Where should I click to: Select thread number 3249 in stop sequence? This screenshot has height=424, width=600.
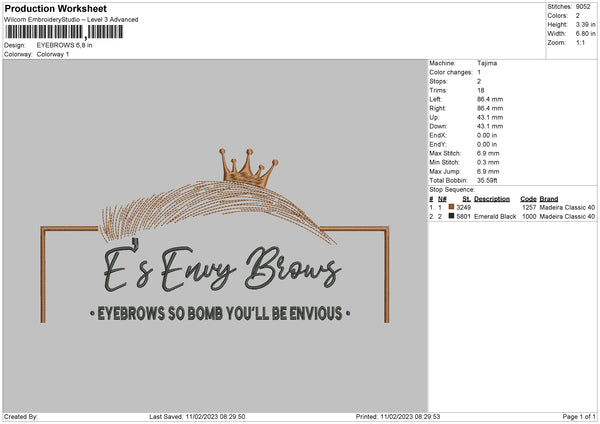click(464, 207)
